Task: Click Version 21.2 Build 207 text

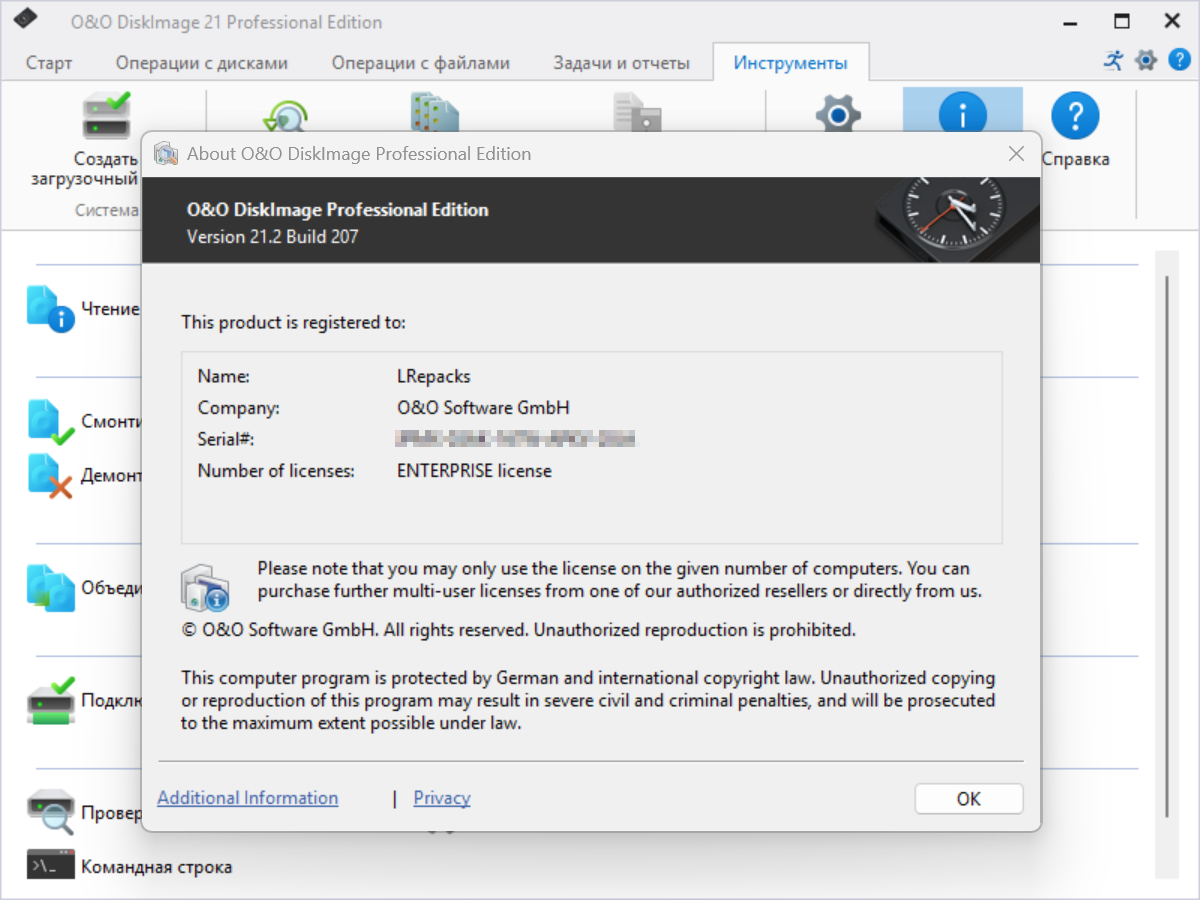Action: [273, 237]
